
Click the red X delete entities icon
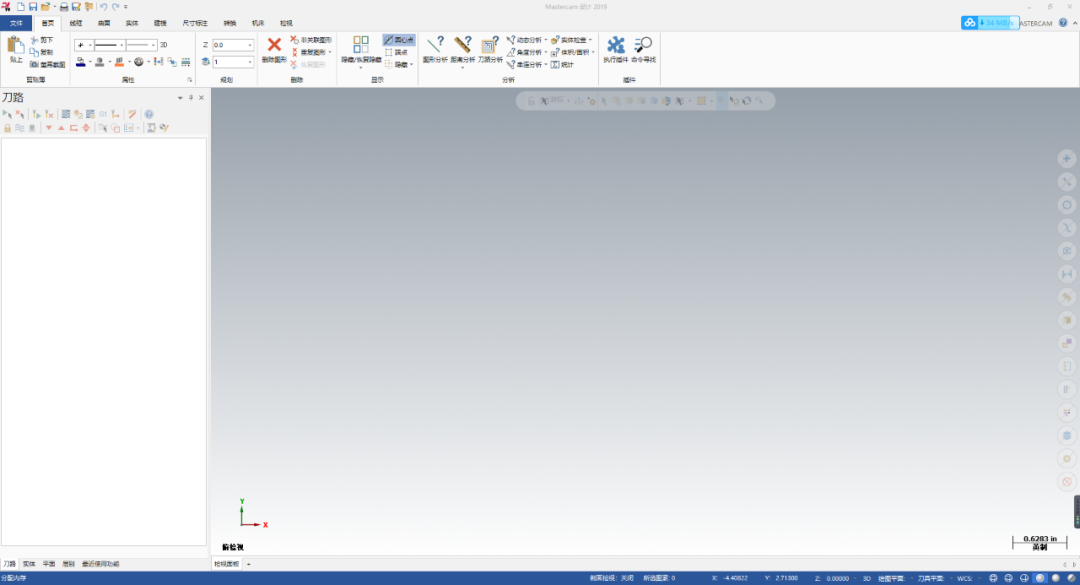[274, 45]
